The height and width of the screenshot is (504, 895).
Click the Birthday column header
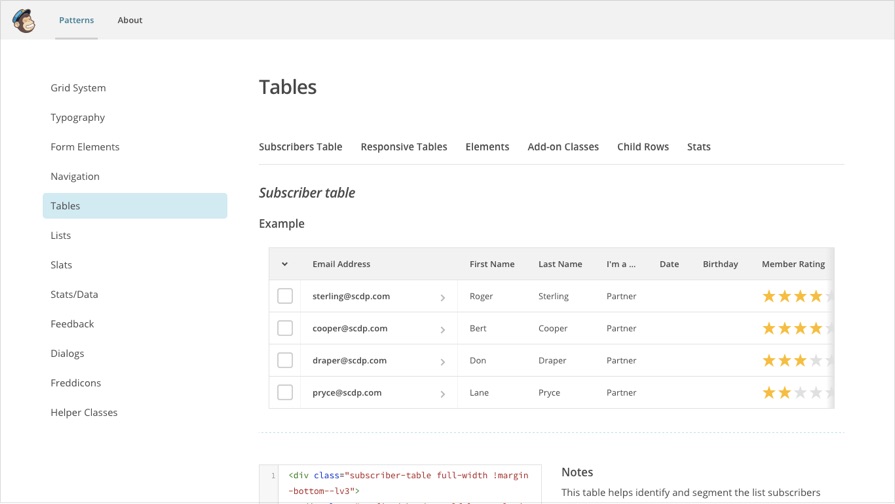coord(720,264)
